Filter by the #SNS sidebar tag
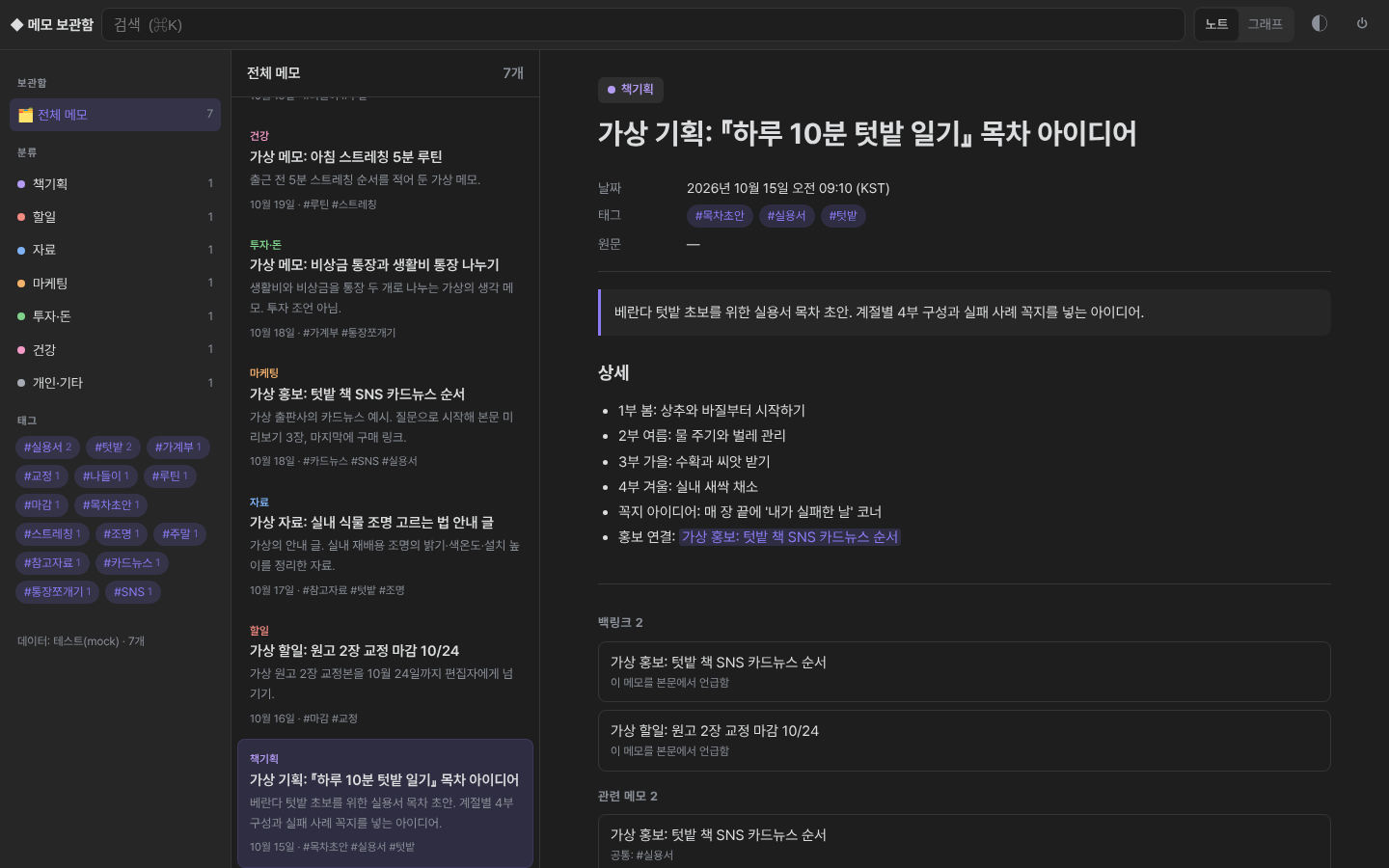The image size is (1389, 868). [133, 592]
